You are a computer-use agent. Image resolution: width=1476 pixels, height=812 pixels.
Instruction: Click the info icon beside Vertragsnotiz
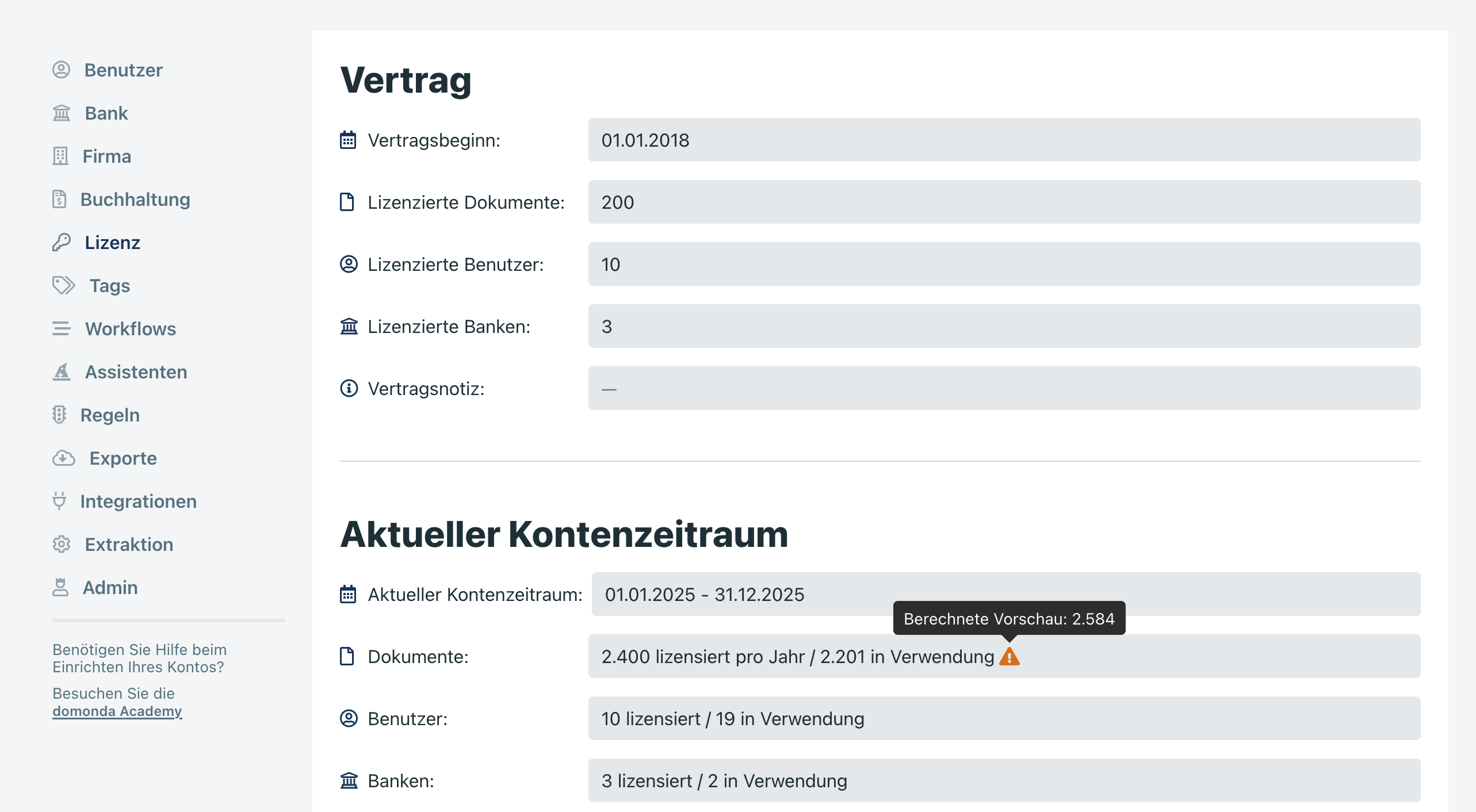(x=348, y=388)
